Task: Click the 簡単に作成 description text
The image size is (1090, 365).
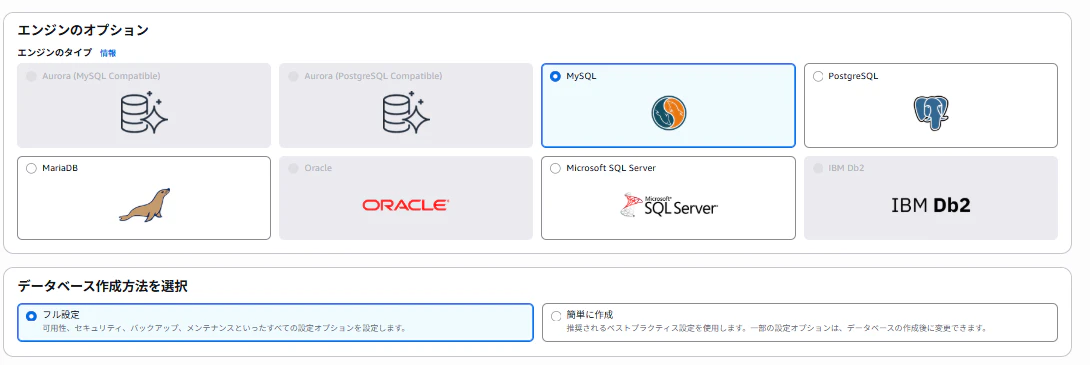Action: [x=776, y=327]
